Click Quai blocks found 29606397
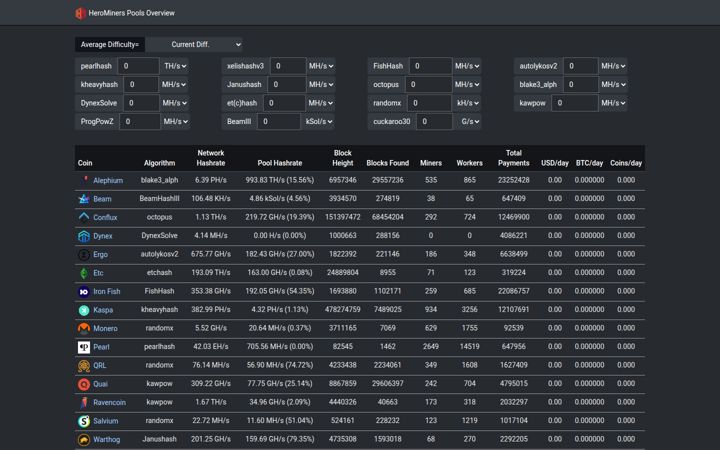 coord(388,383)
